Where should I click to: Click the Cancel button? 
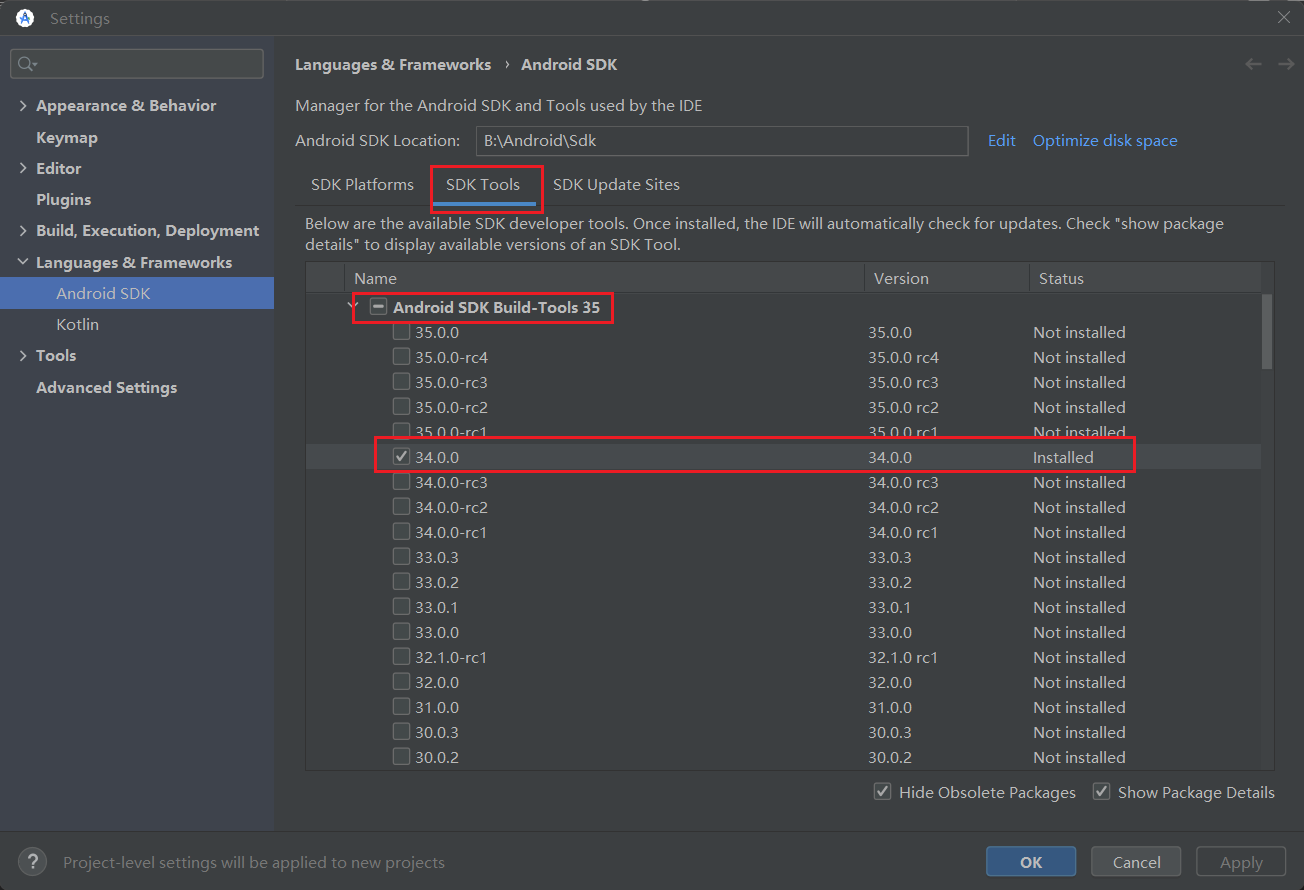click(x=1136, y=862)
